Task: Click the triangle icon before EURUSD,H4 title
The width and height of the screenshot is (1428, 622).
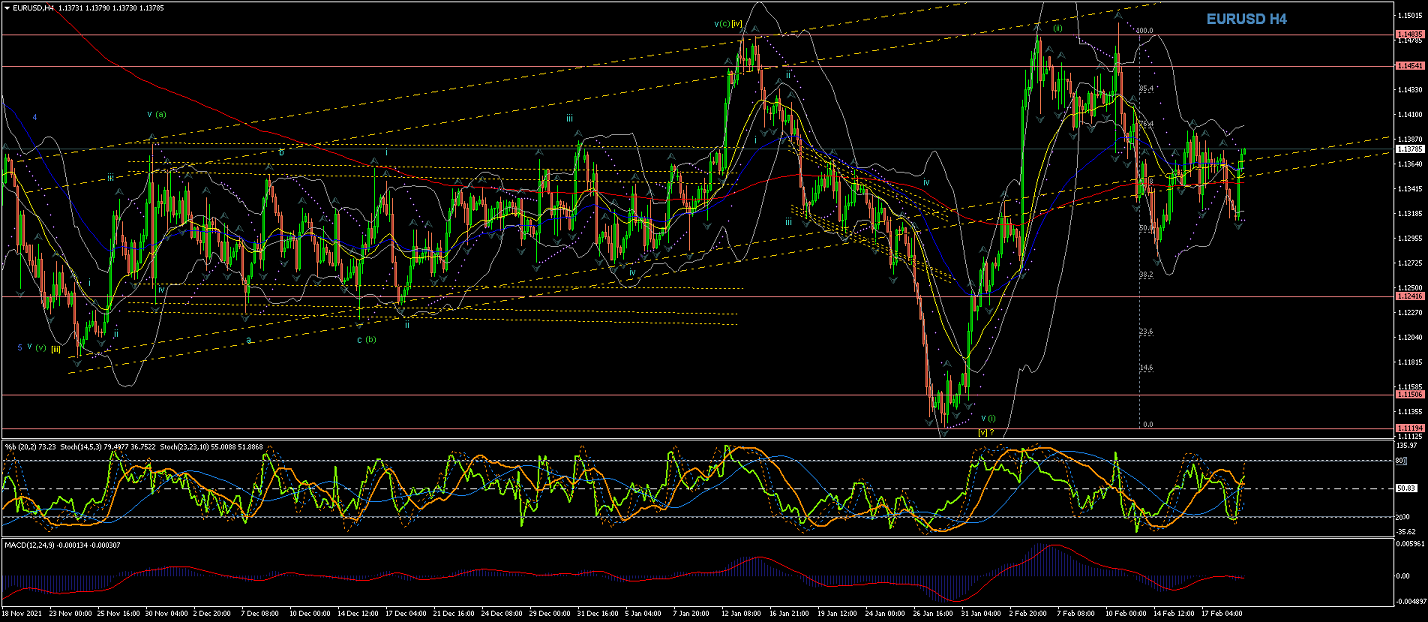Action: coord(7,7)
